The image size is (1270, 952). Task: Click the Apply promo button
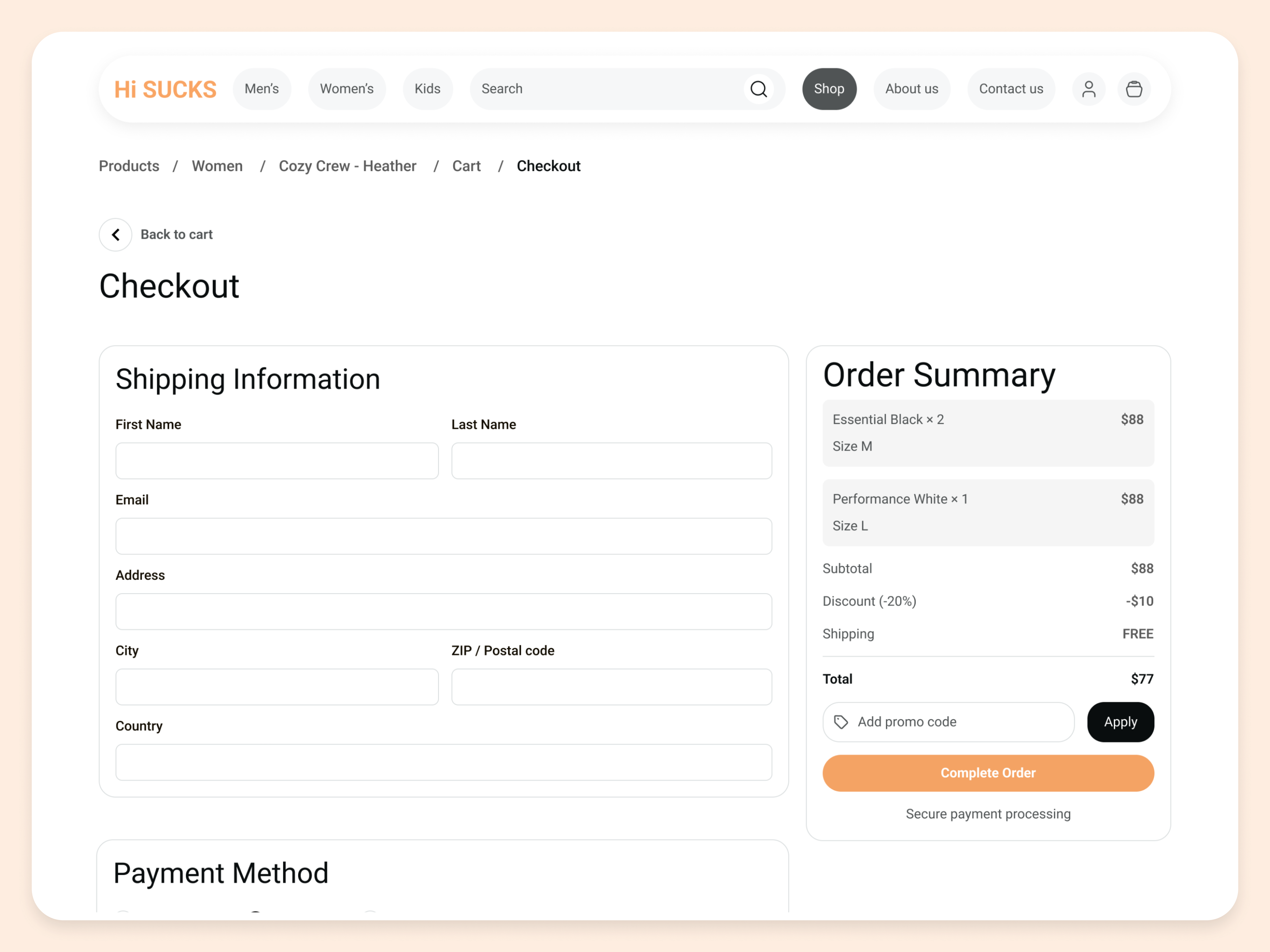(x=1121, y=722)
